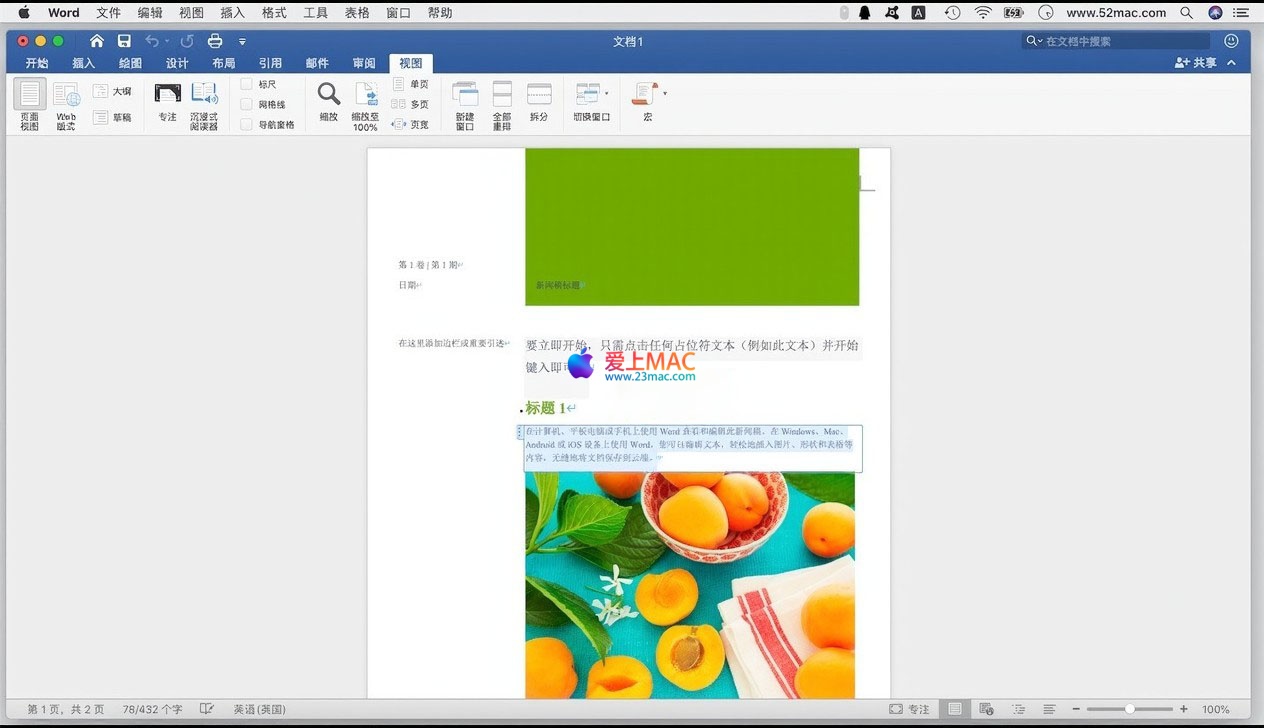
Task: Click the 全部重排 (Arrange All) icon
Action: coord(502,95)
